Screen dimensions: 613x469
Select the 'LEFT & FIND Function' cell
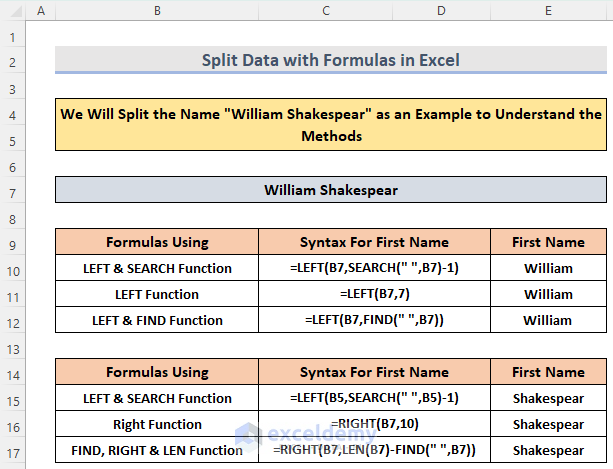coord(157,320)
